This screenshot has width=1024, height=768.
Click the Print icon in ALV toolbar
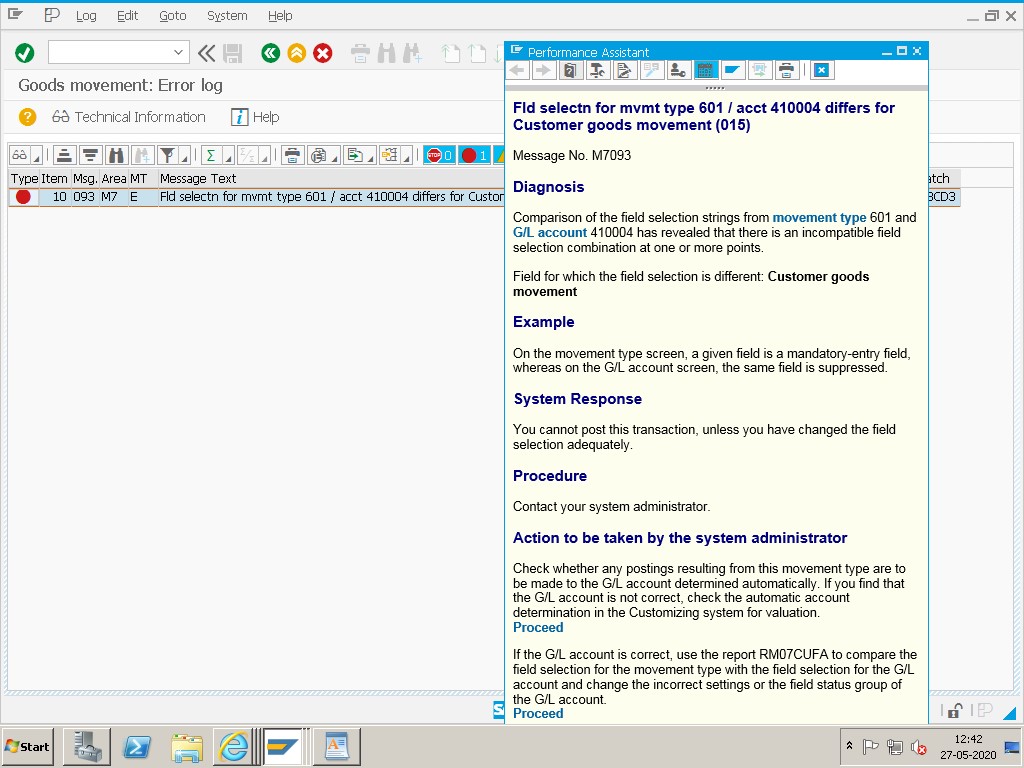point(292,155)
